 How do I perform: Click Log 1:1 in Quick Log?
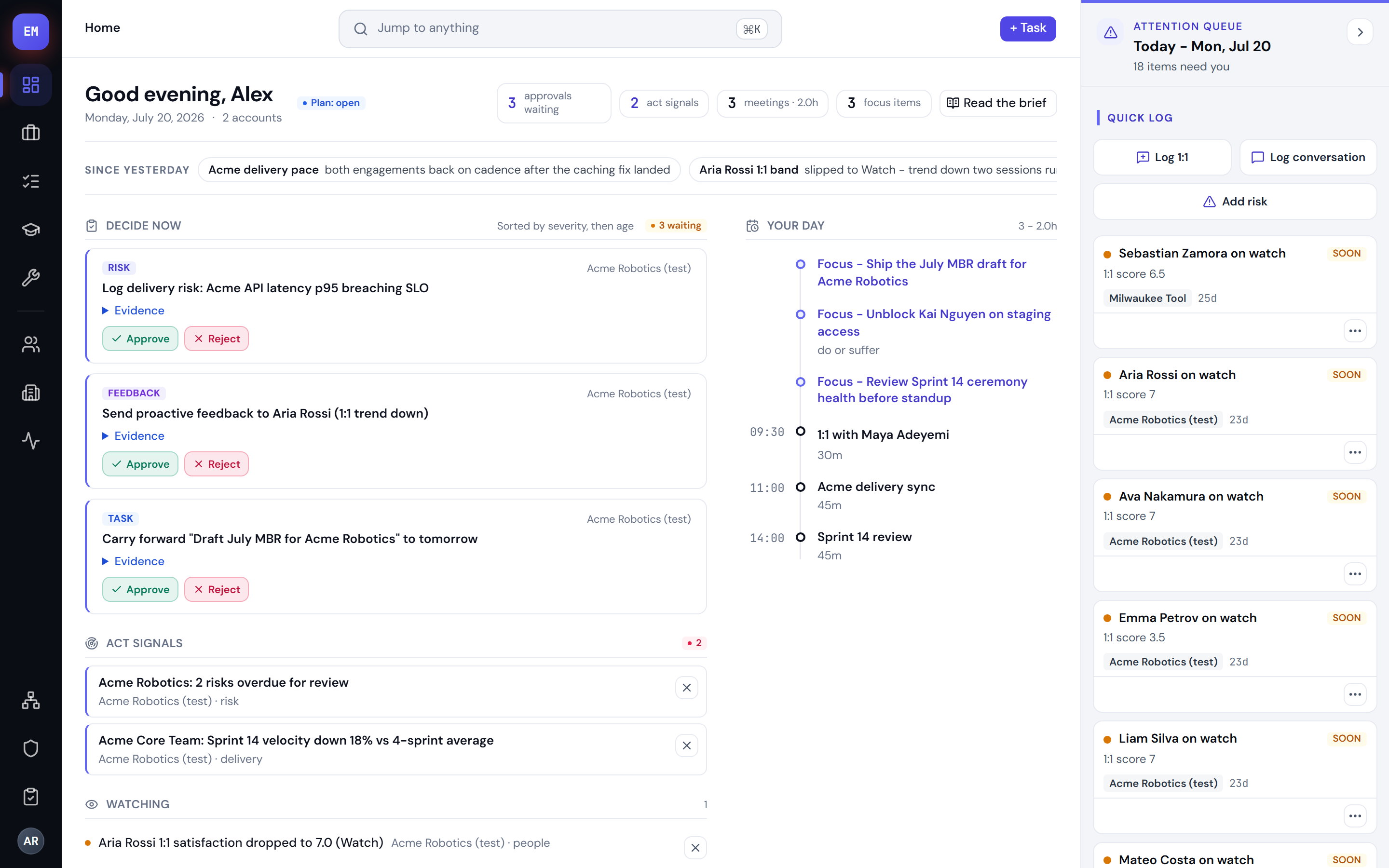pos(1162,157)
